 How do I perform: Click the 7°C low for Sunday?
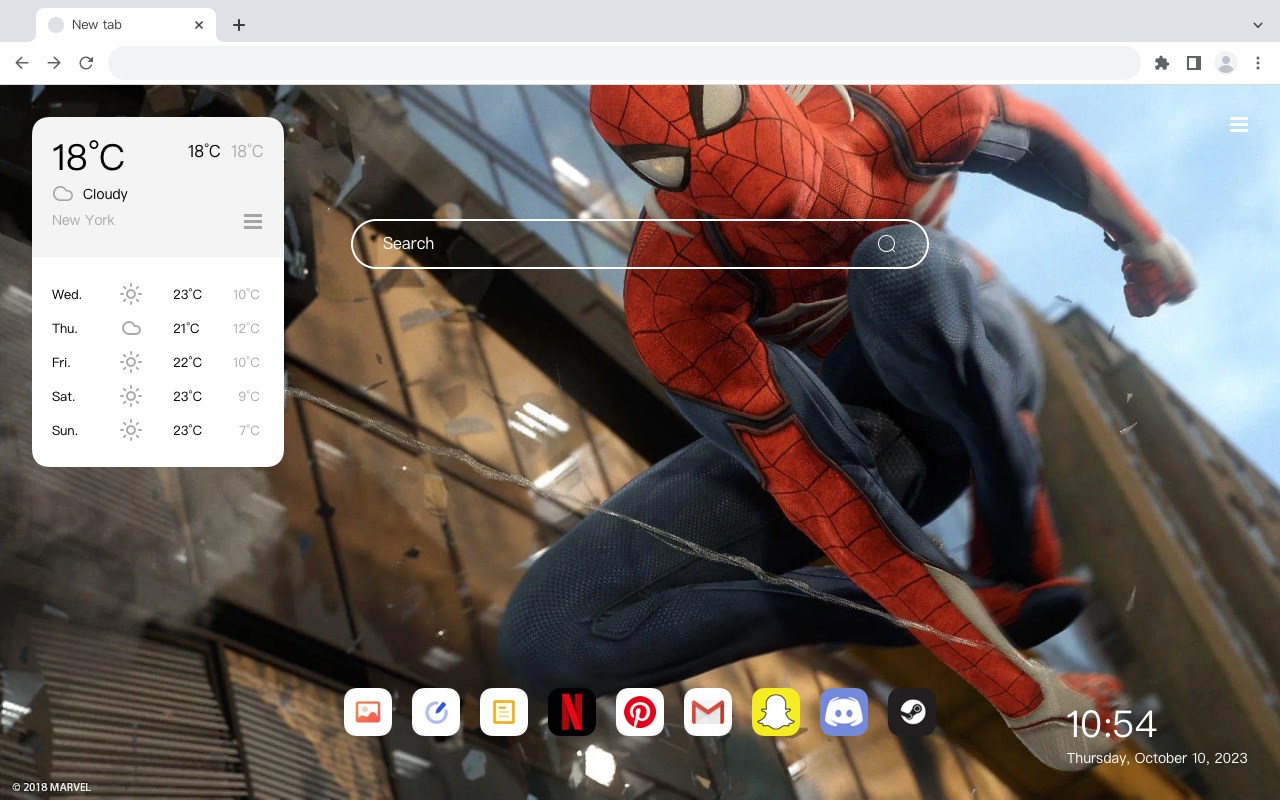[249, 430]
